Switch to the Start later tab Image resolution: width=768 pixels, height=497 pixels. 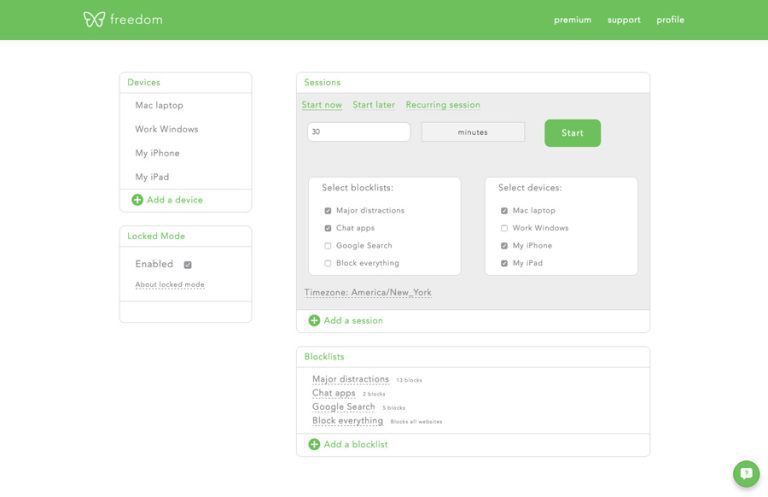(x=373, y=105)
